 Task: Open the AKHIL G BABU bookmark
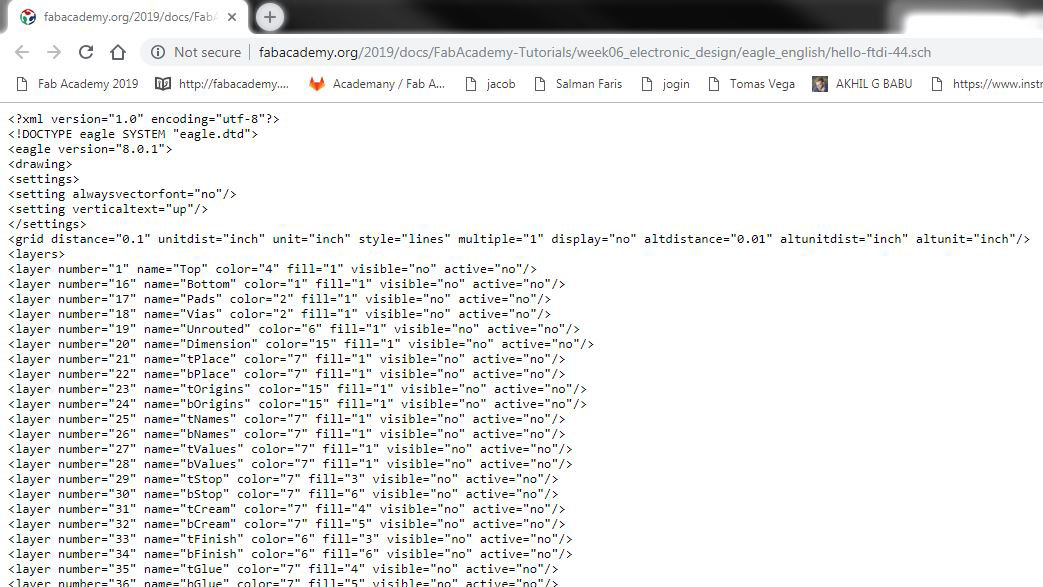[x=862, y=84]
